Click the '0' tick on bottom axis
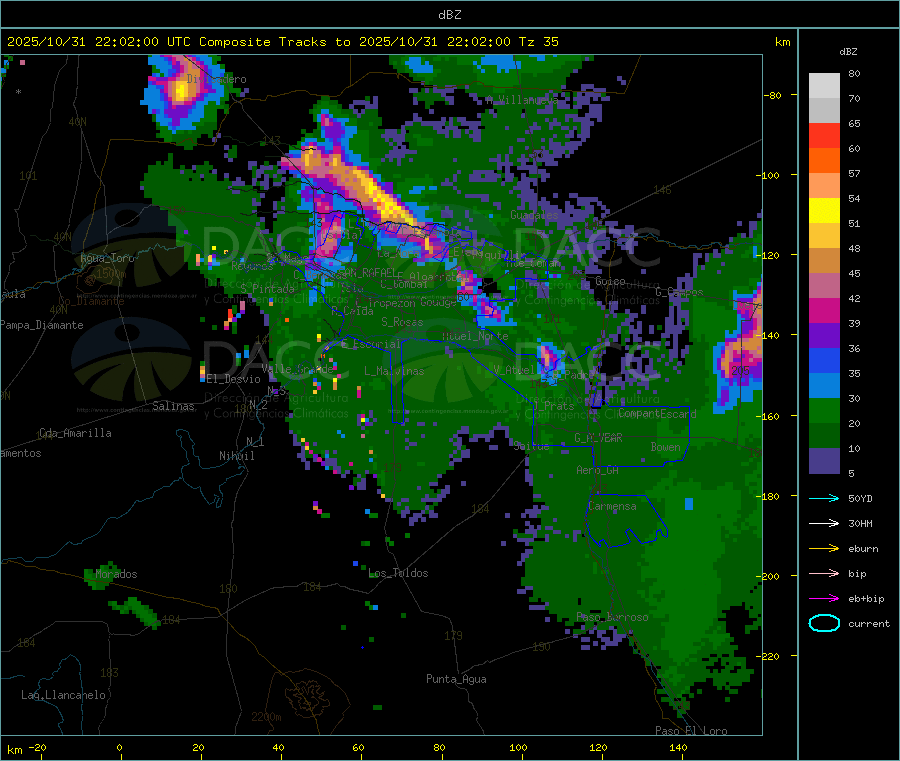Viewport: 900px width, 761px height. 119,747
